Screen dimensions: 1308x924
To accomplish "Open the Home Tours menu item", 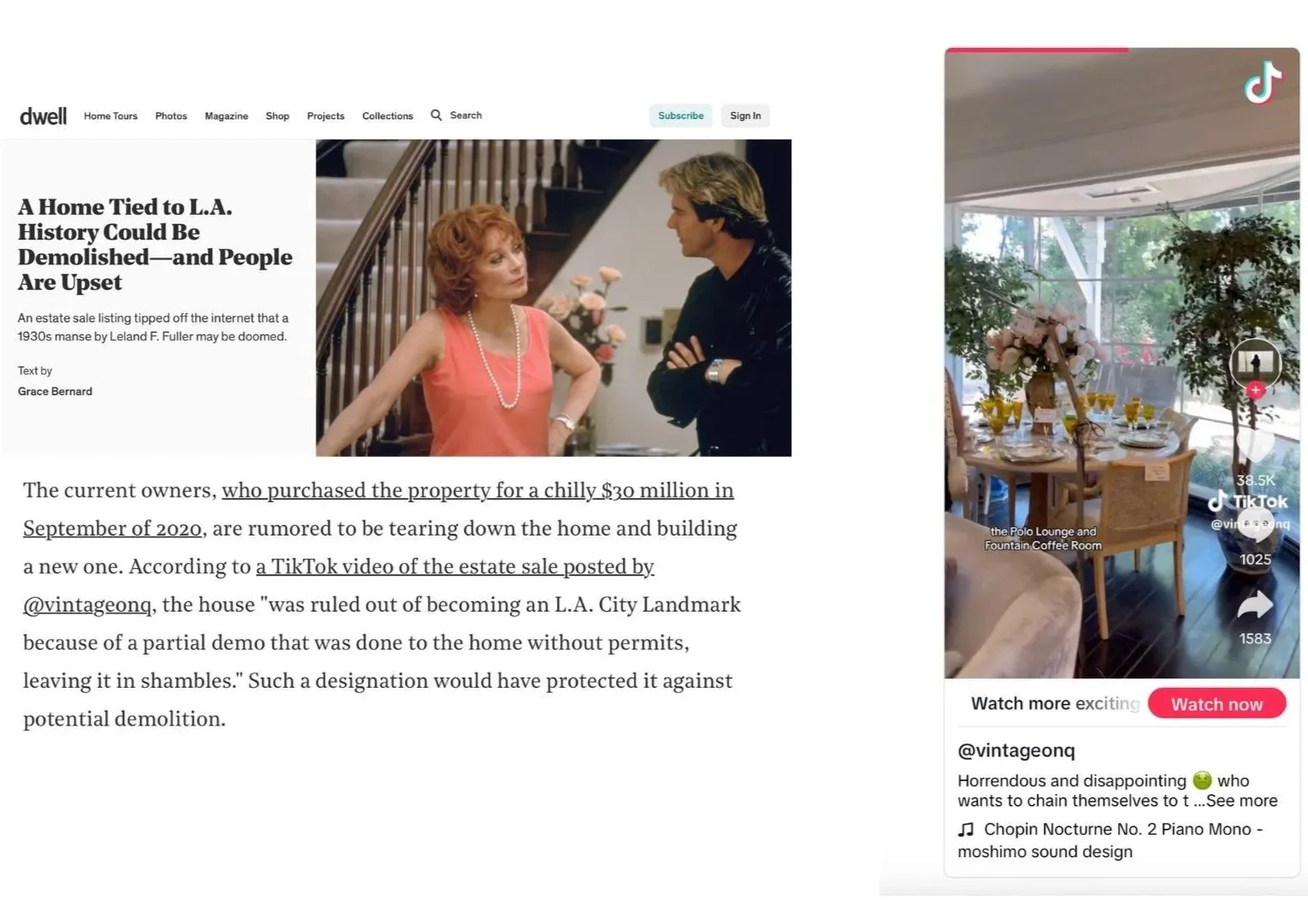I will pos(110,115).
